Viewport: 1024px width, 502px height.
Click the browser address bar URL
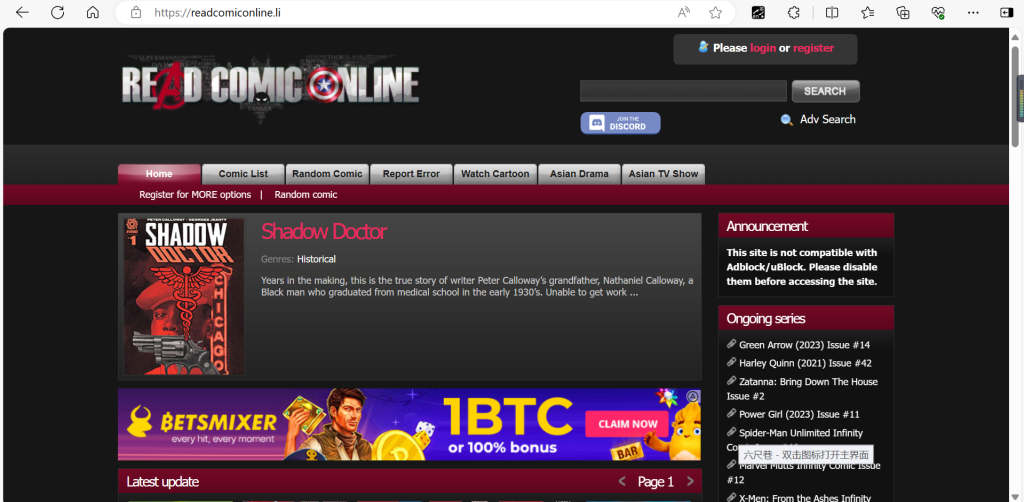(217, 12)
